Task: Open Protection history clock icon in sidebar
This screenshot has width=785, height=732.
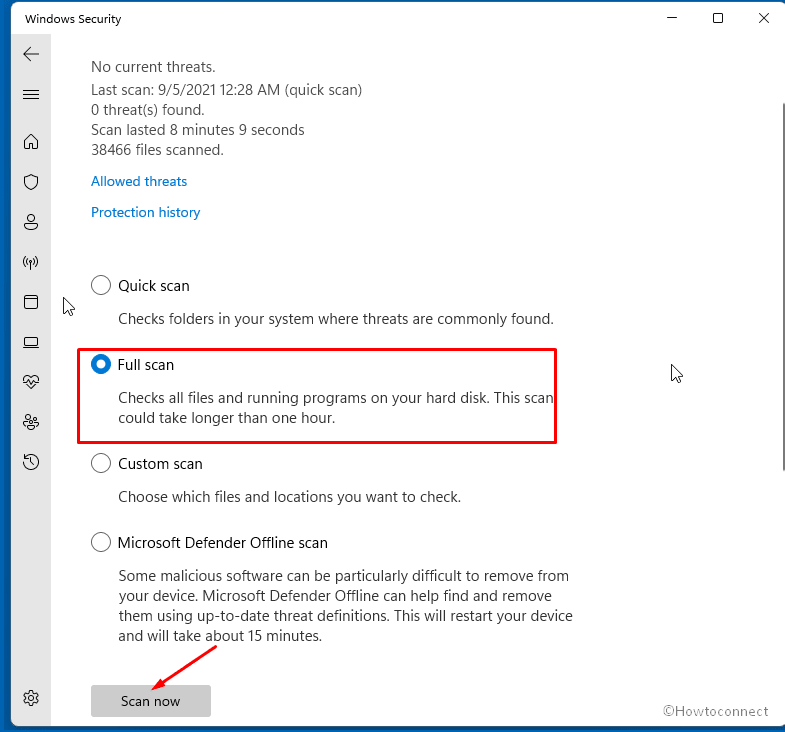Action: [x=31, y=462]
